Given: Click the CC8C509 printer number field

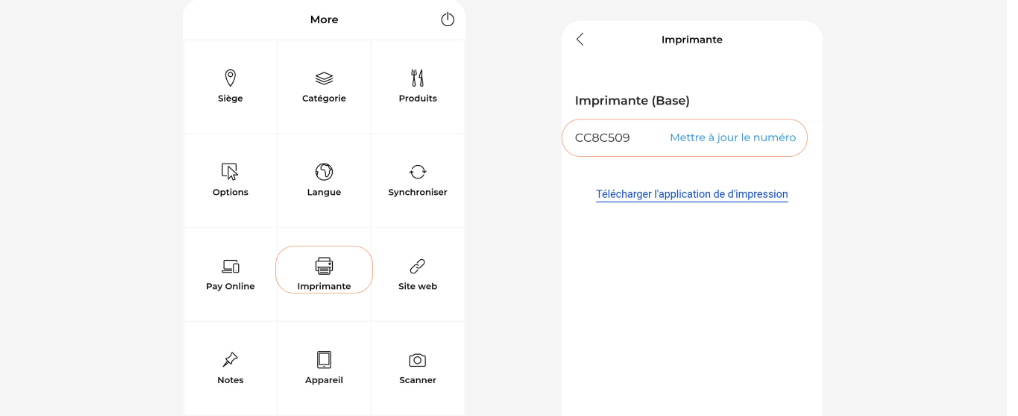Looking at the screenshot, I should tap(603, 138).
